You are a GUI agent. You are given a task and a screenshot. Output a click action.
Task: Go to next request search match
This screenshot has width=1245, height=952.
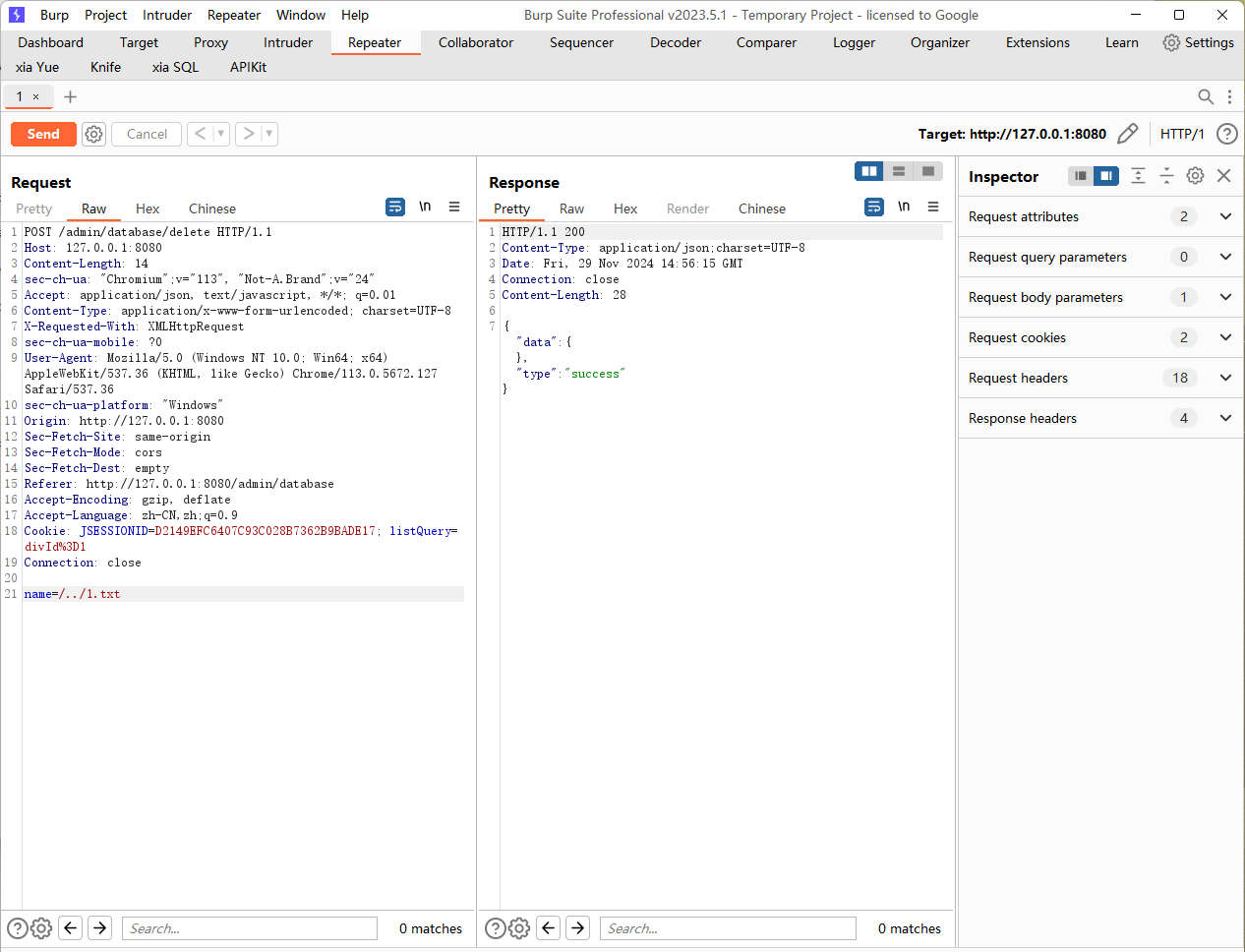click(100, 927)
